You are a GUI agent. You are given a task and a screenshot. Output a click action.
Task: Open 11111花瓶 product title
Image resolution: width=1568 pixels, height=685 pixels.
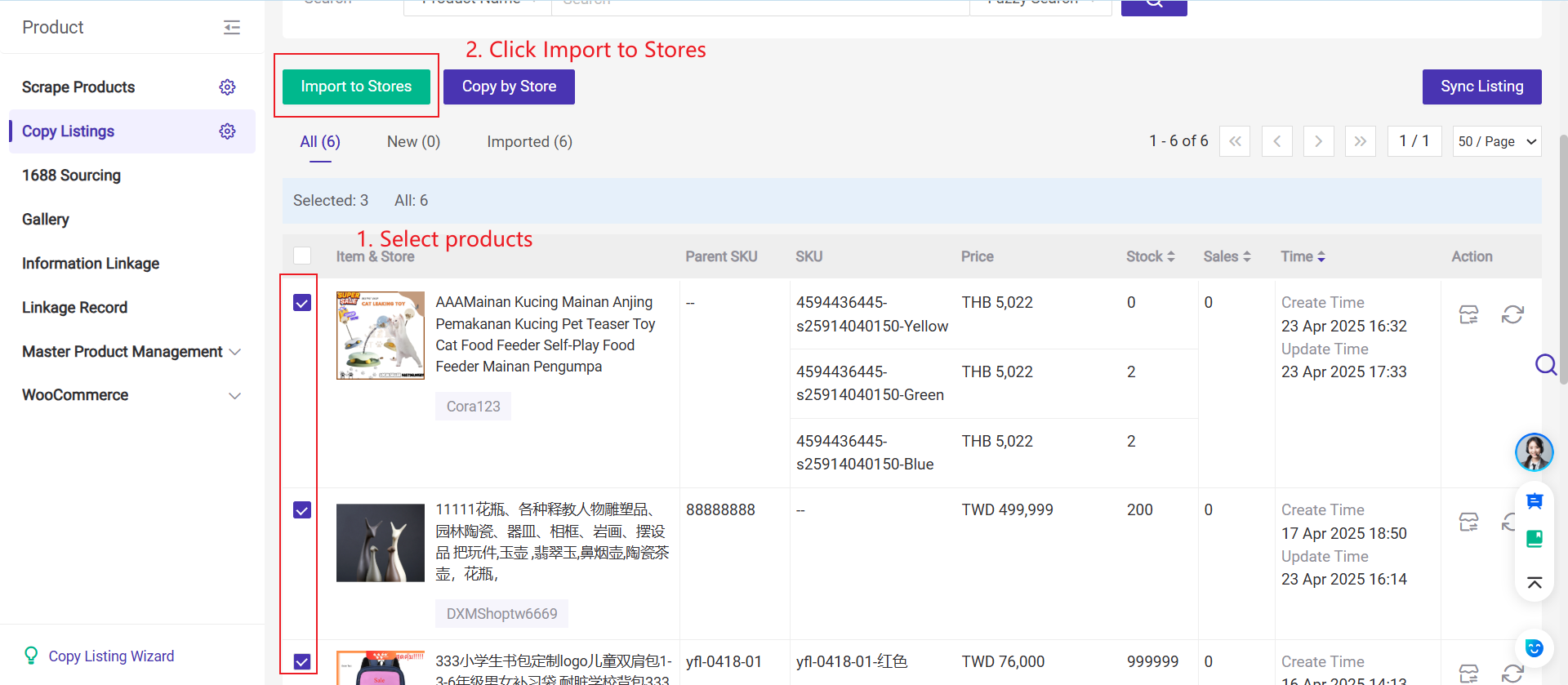click(552, 542)
